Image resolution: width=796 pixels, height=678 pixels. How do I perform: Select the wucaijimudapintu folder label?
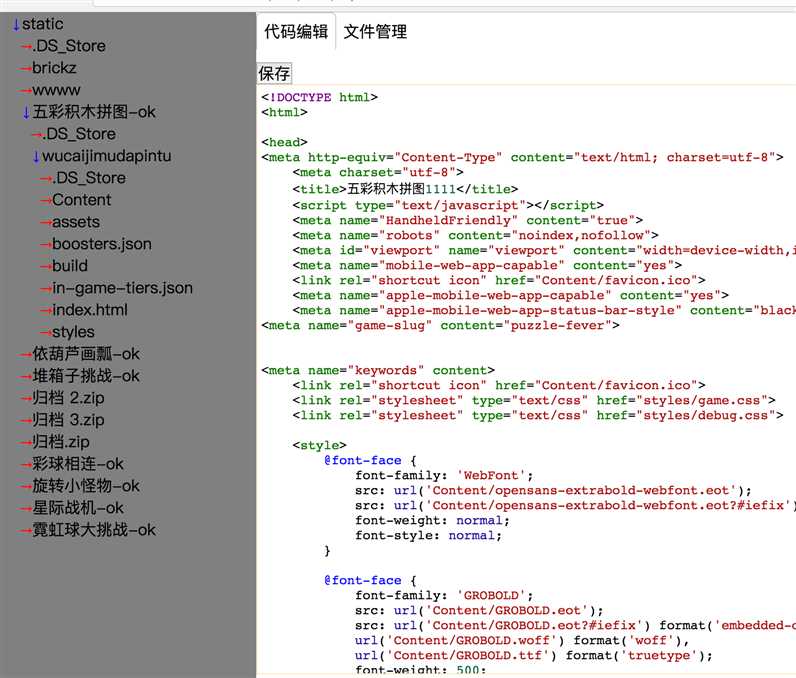(x=107, y=156)
